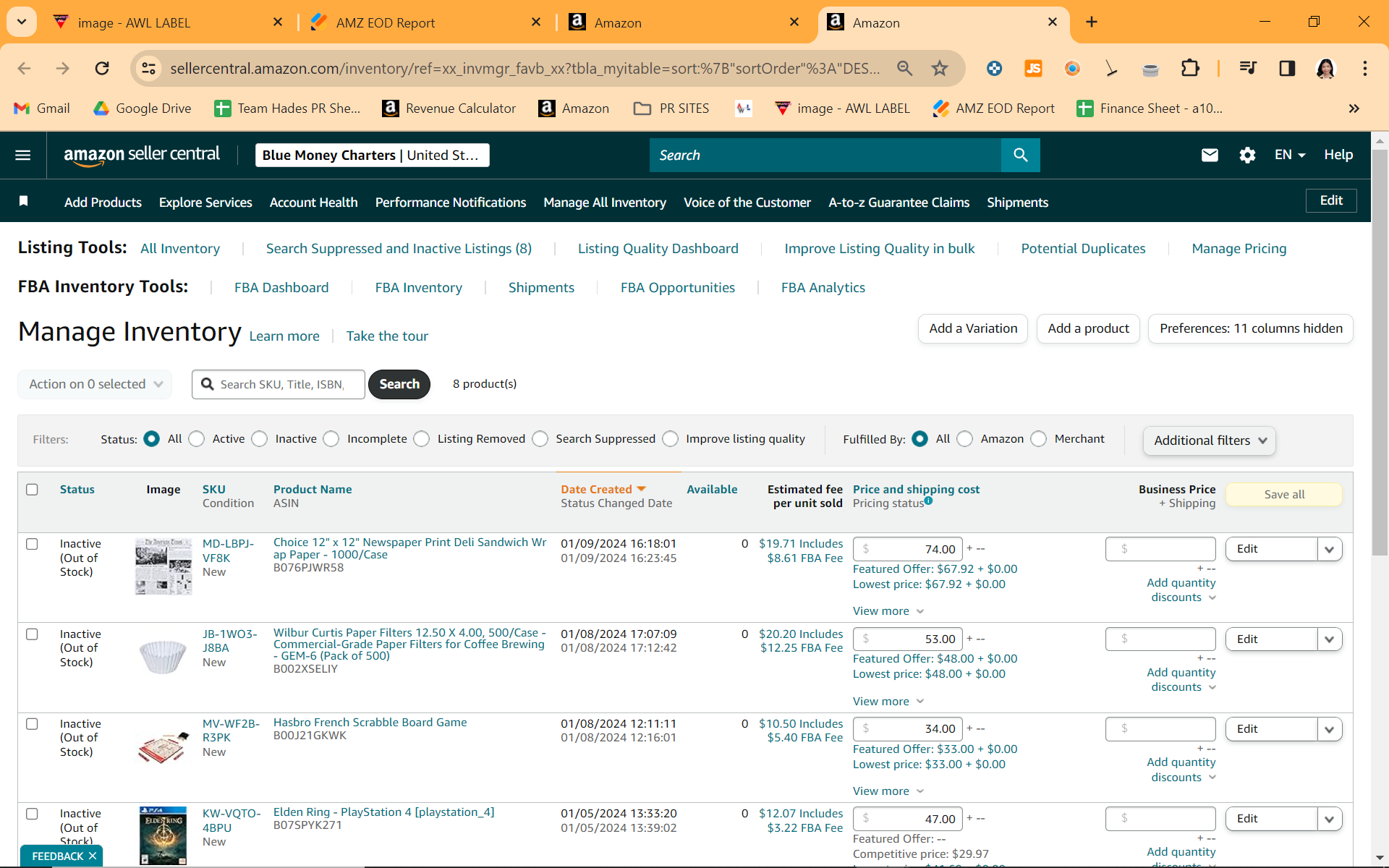Screen dimensions: 1389x868
Task: View site information icon in address bar
Action: point(148,68)
